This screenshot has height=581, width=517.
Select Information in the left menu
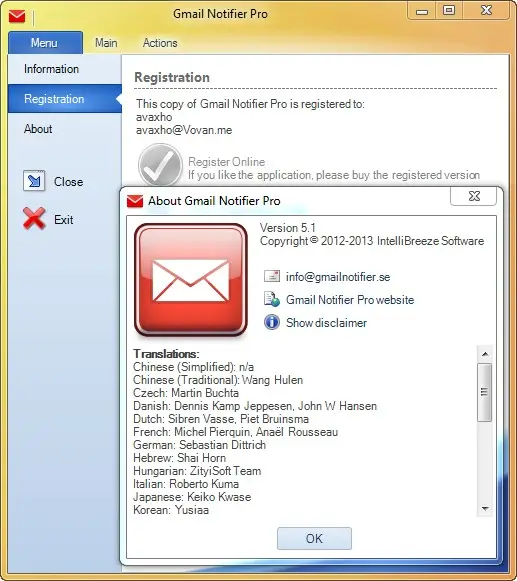point(65,69)
